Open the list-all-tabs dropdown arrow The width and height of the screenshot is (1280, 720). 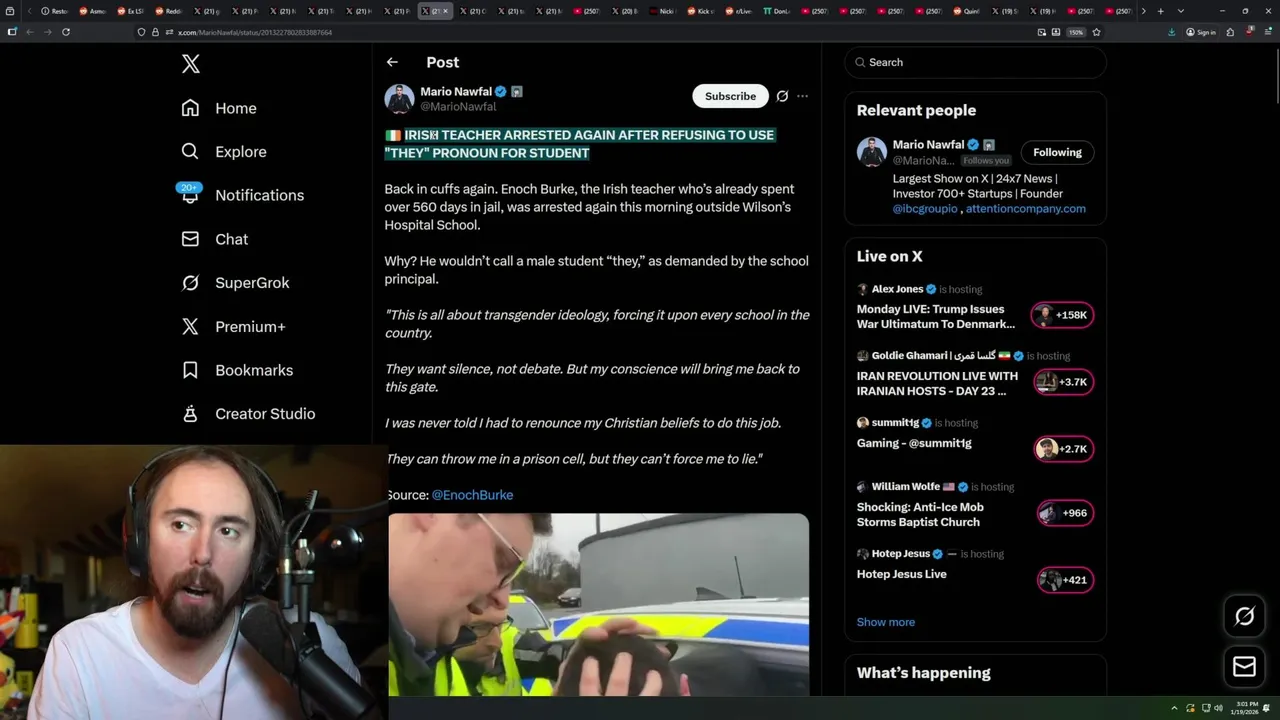click(1181, 11)
